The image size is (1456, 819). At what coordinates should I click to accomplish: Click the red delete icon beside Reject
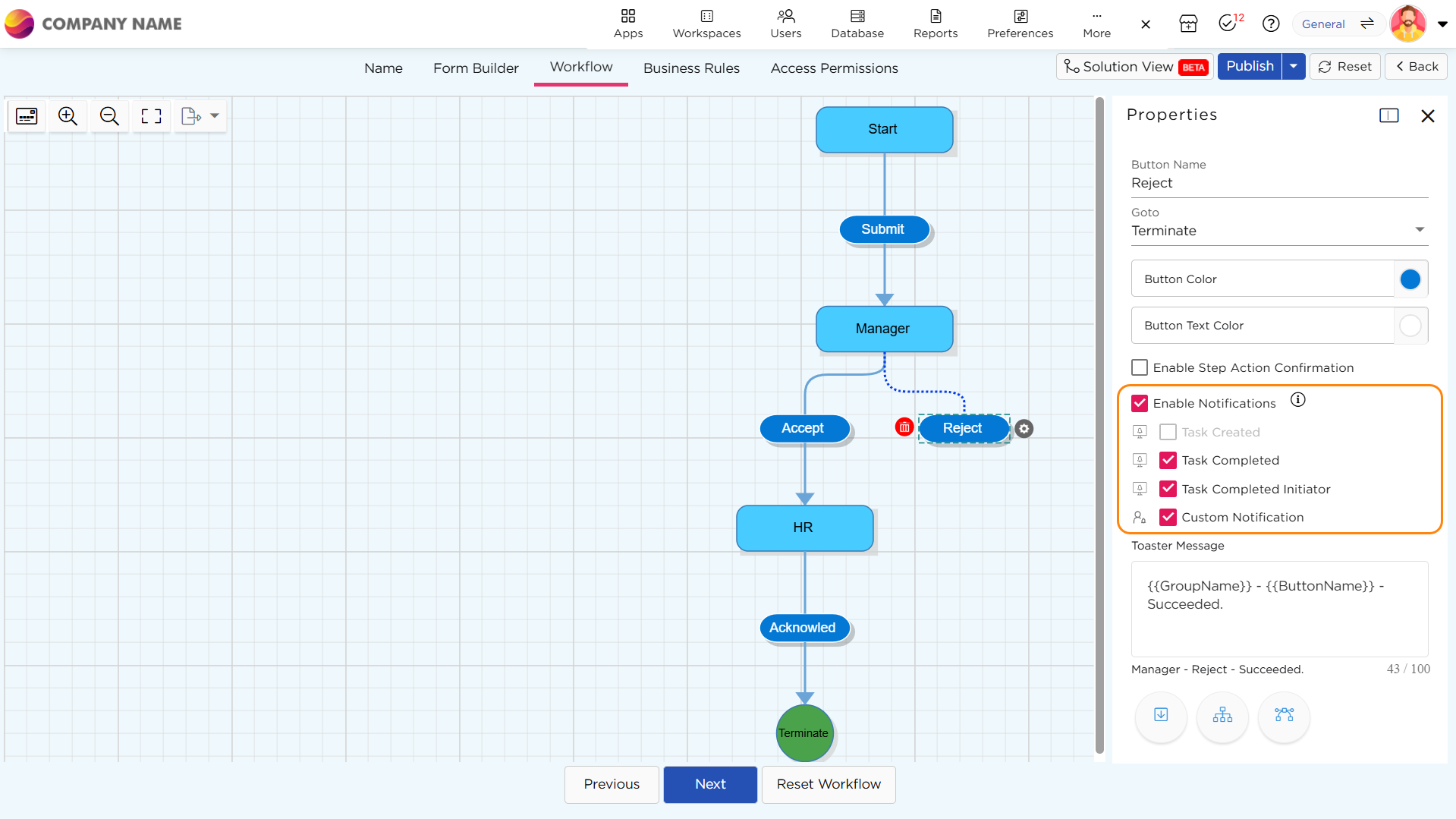click(904, 428)
